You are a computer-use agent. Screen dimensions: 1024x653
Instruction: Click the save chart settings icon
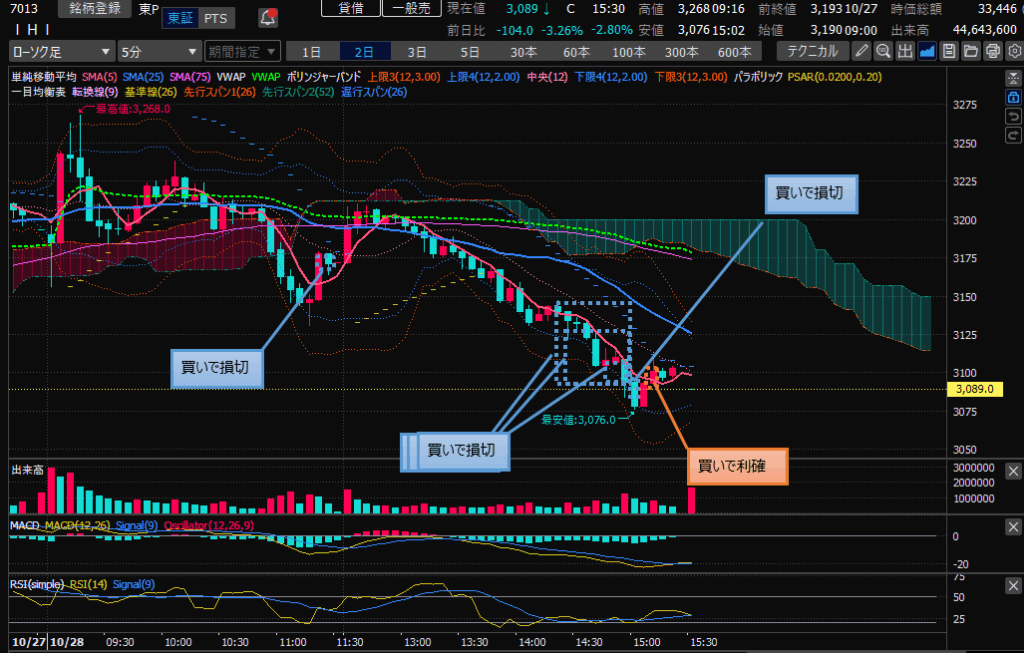[x=948, y=52]
